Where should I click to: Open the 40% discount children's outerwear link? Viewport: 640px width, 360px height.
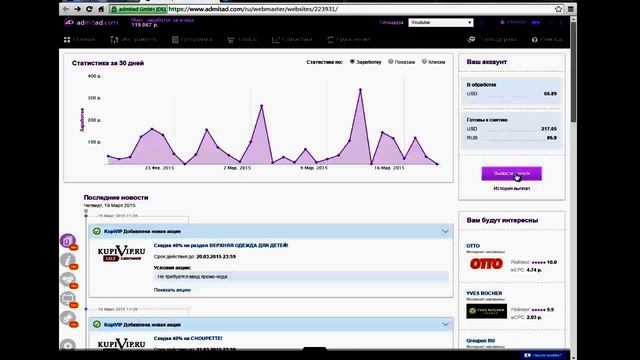[x=221, y=245]
